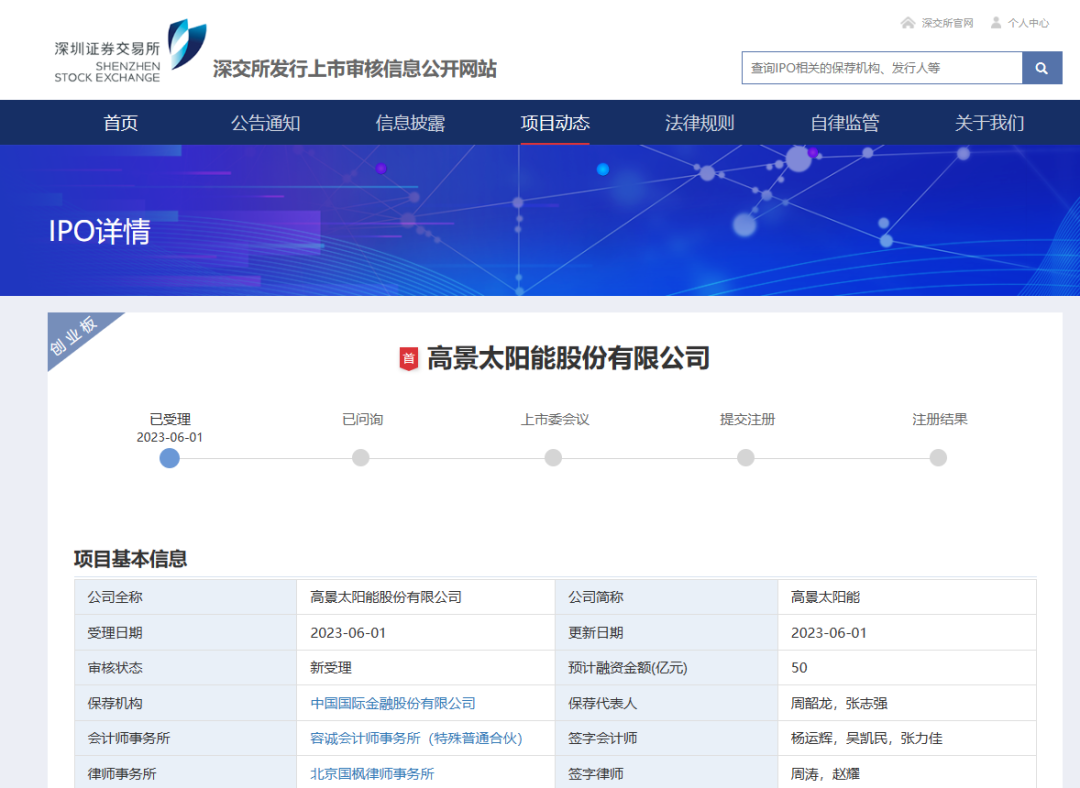Click the 提交注册 stage label

(747, 419)
